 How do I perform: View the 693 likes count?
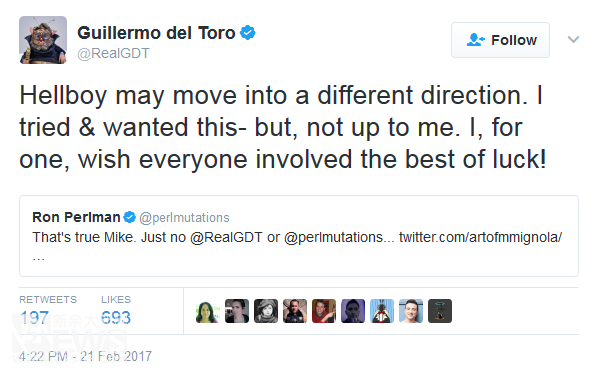pos(116,318)
